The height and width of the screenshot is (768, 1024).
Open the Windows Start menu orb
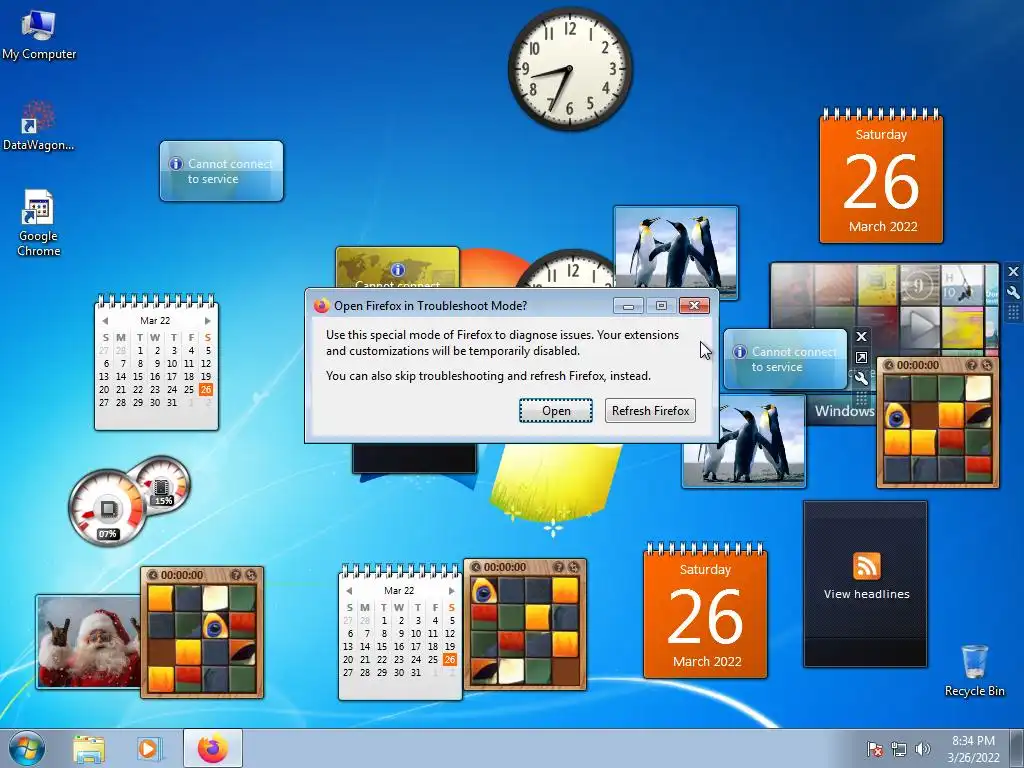pos(27,748)
